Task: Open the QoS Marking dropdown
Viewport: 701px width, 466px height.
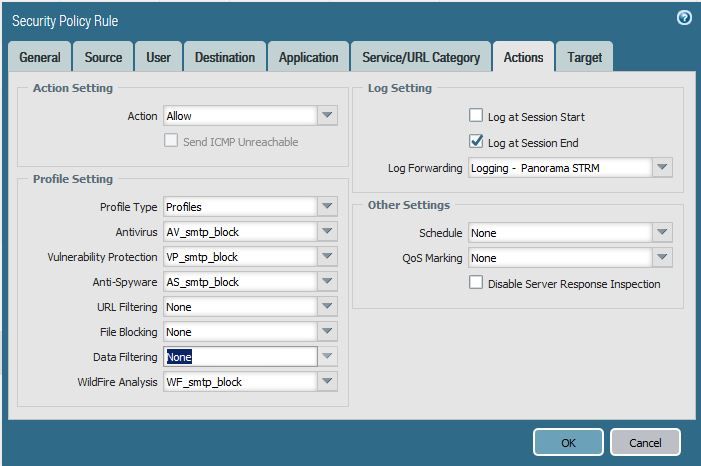Action: [662, 258]
